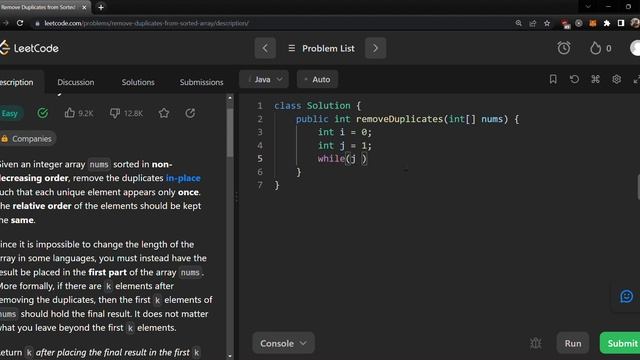
Task: Expand the Console panel
Action: point(284,343)
